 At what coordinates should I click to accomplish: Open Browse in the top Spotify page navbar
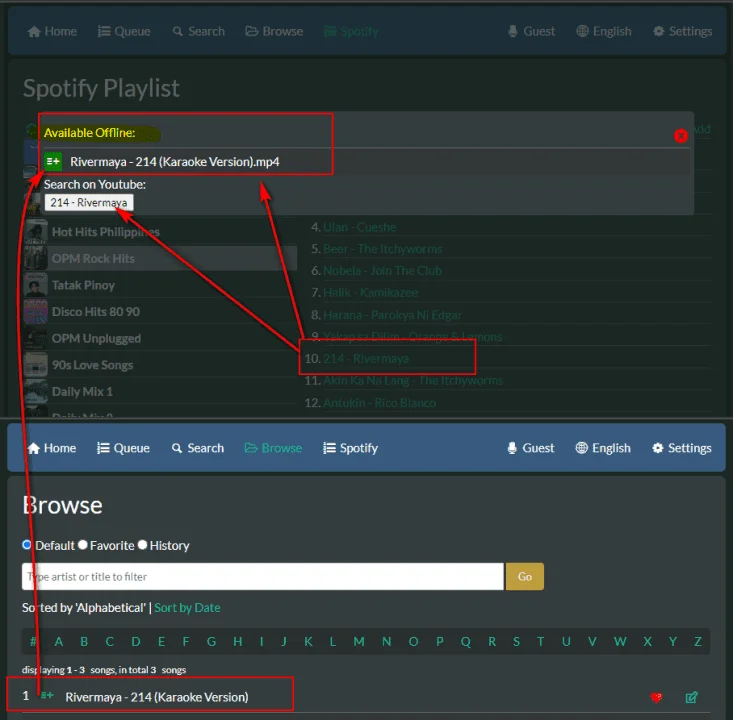274,31
